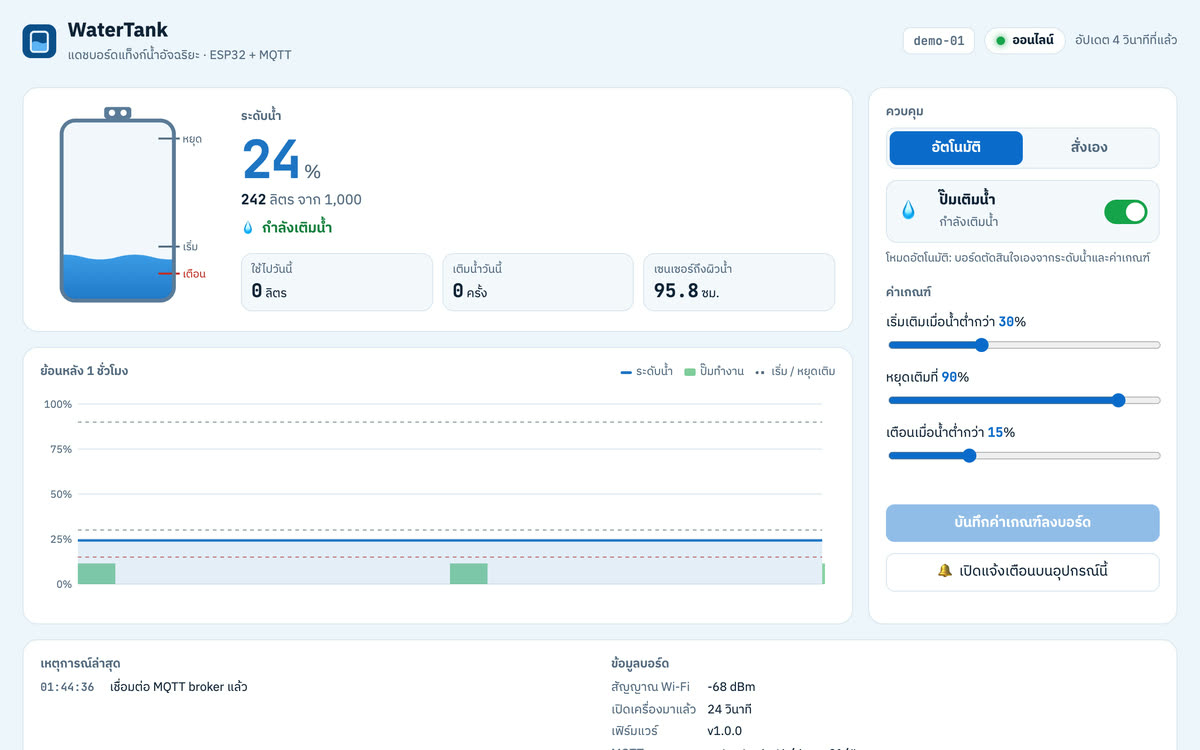
Task: Click the เริ่มเติมเมื่อน้ำต่ำกว่า 30% slider
Action: [1024, 345]
